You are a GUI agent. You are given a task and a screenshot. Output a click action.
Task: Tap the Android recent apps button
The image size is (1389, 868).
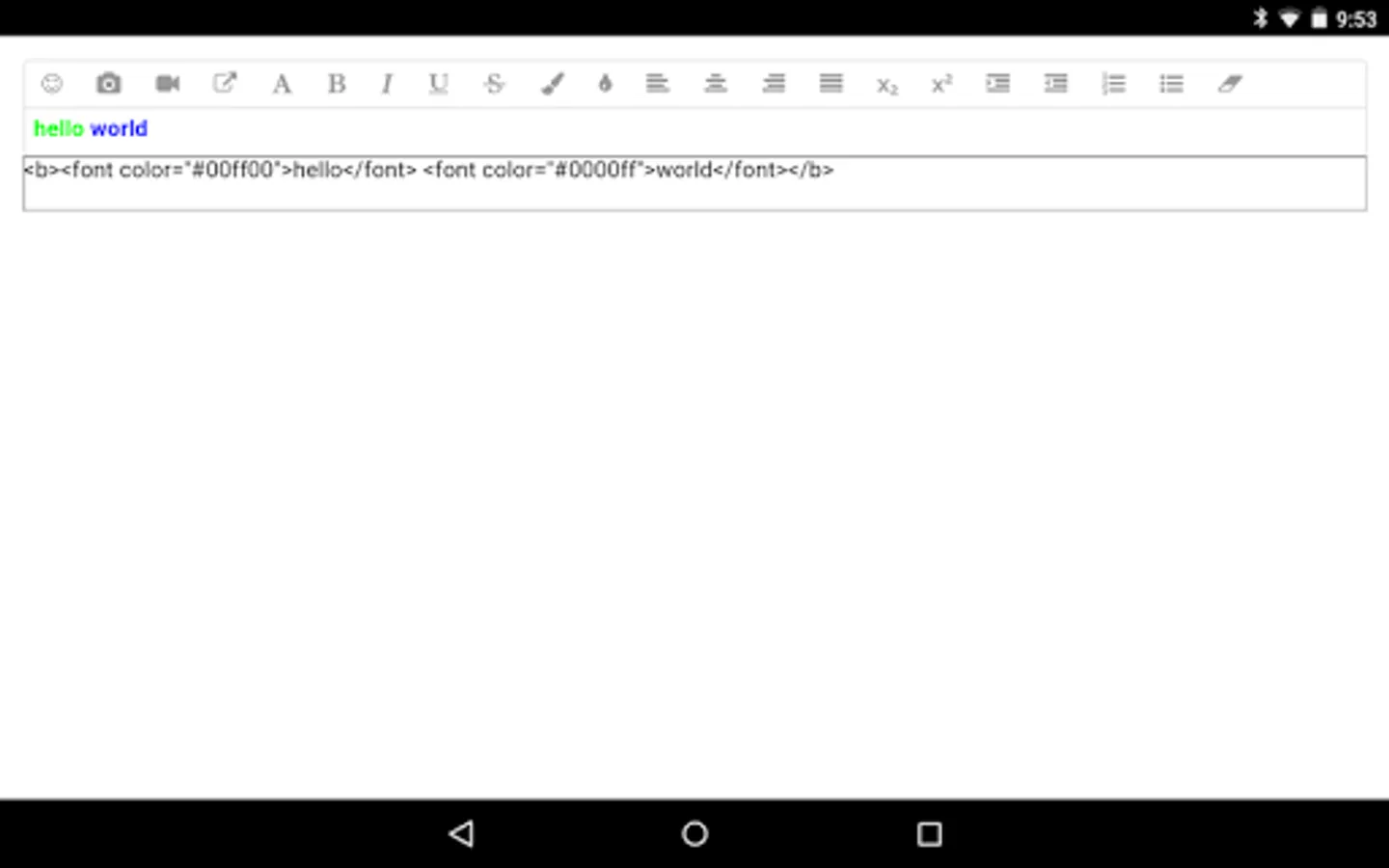[929, 833]
